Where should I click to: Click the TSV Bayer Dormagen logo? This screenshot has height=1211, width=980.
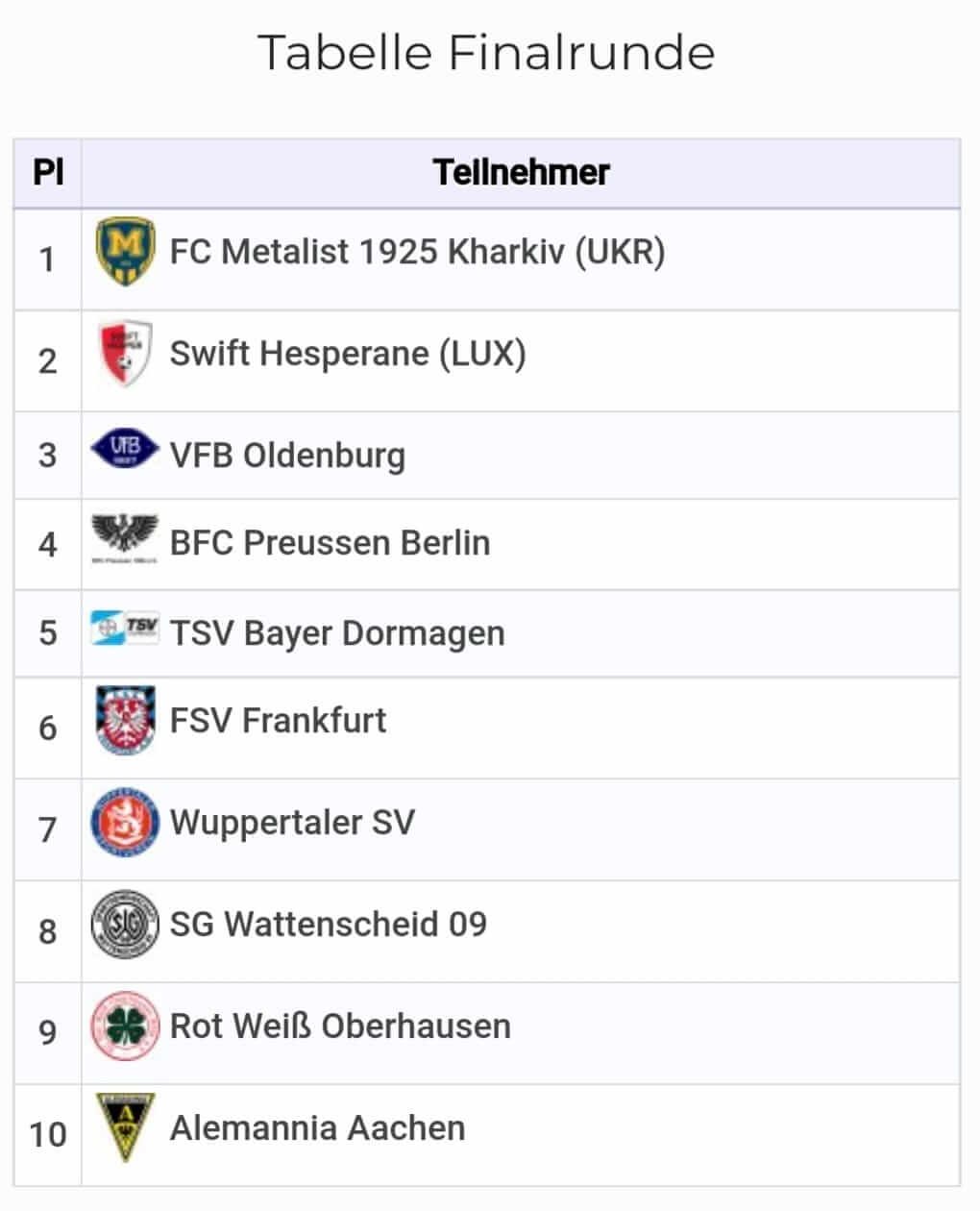coord(125,628)
